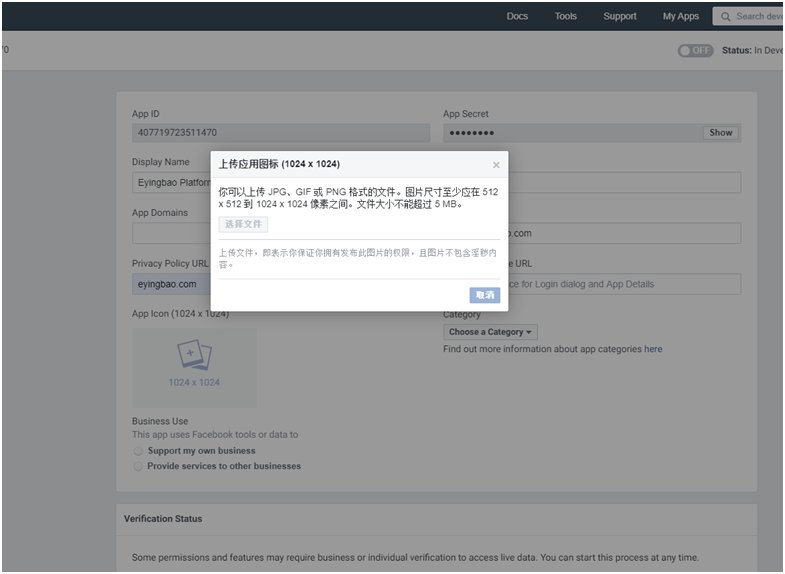Viewport: 785px width, 574px height.
Task: Open the Tools menu item
Action: click(566, 16)
